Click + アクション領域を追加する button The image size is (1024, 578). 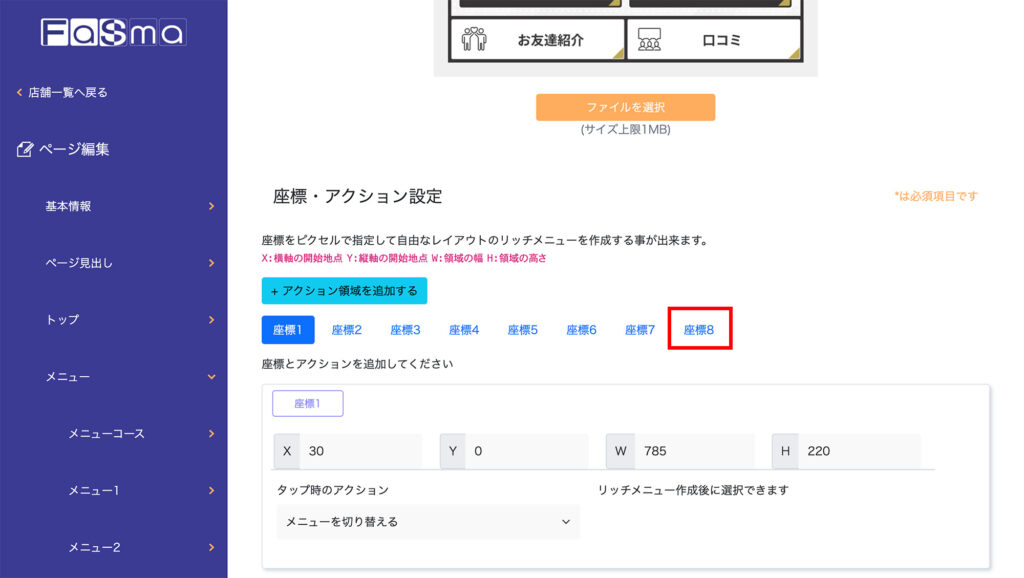tap(344, 291)
